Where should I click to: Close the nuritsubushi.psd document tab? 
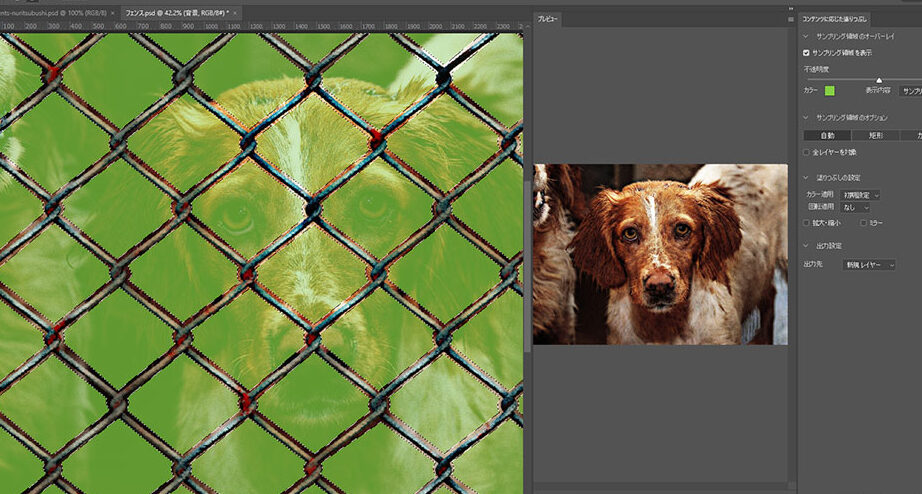tap(112, 12)
